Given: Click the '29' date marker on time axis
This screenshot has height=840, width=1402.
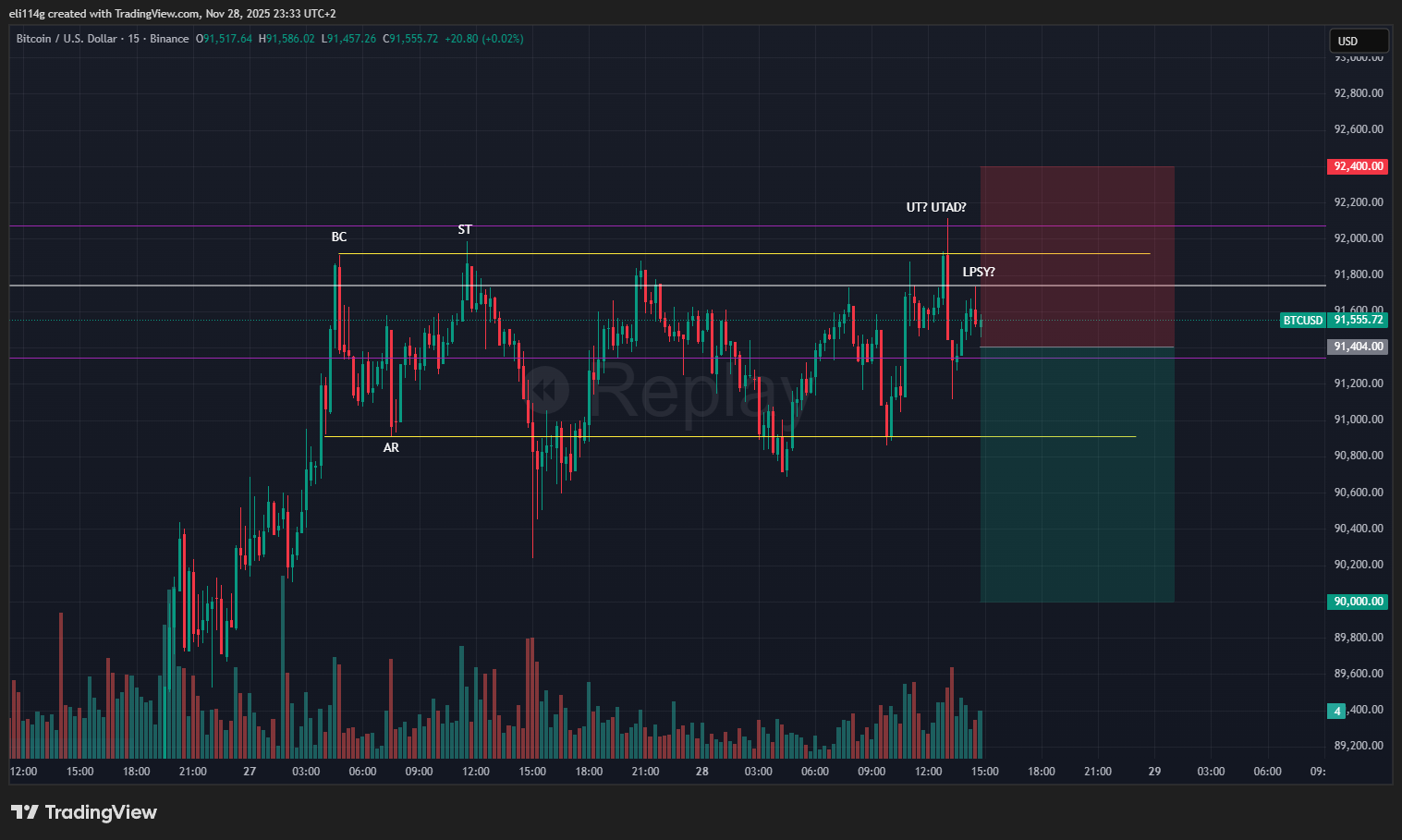Looking at the screenshot, I should [1154, 771].
